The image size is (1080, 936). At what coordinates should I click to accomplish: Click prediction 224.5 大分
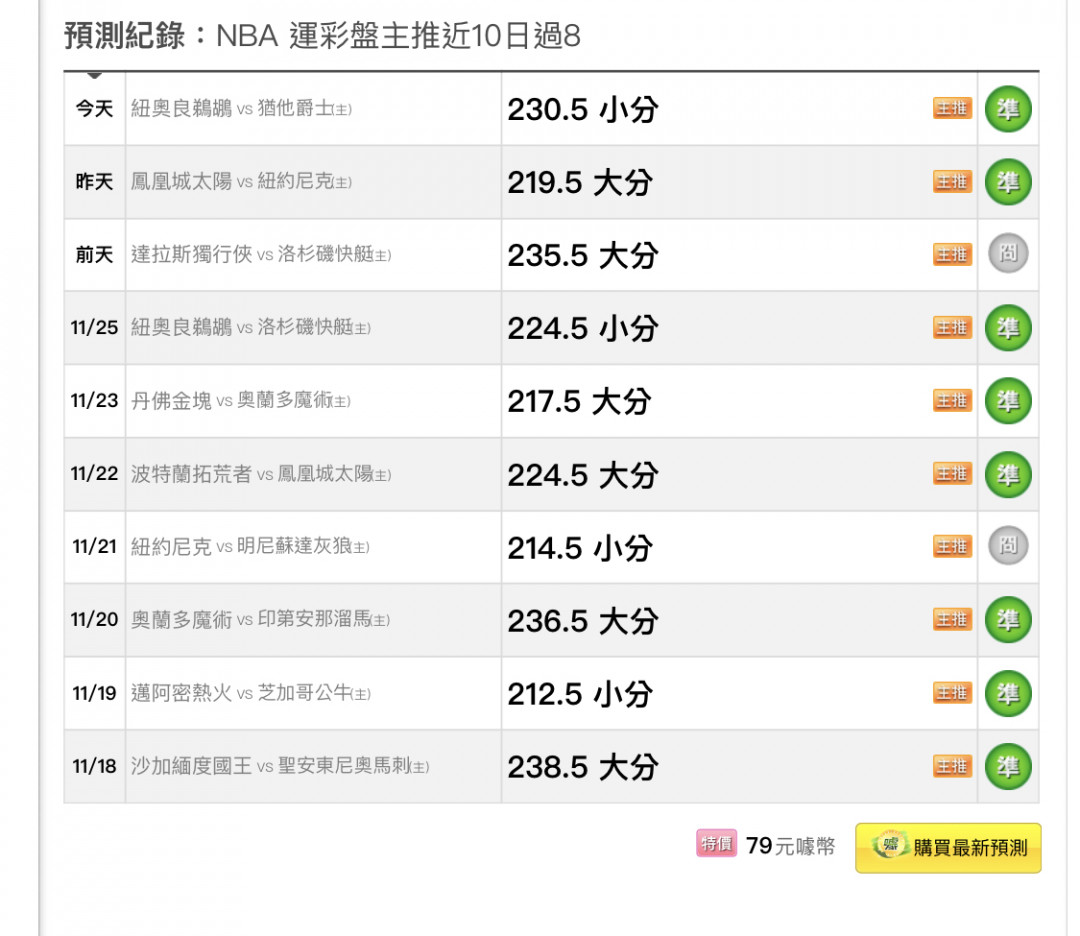pos(583,475)
